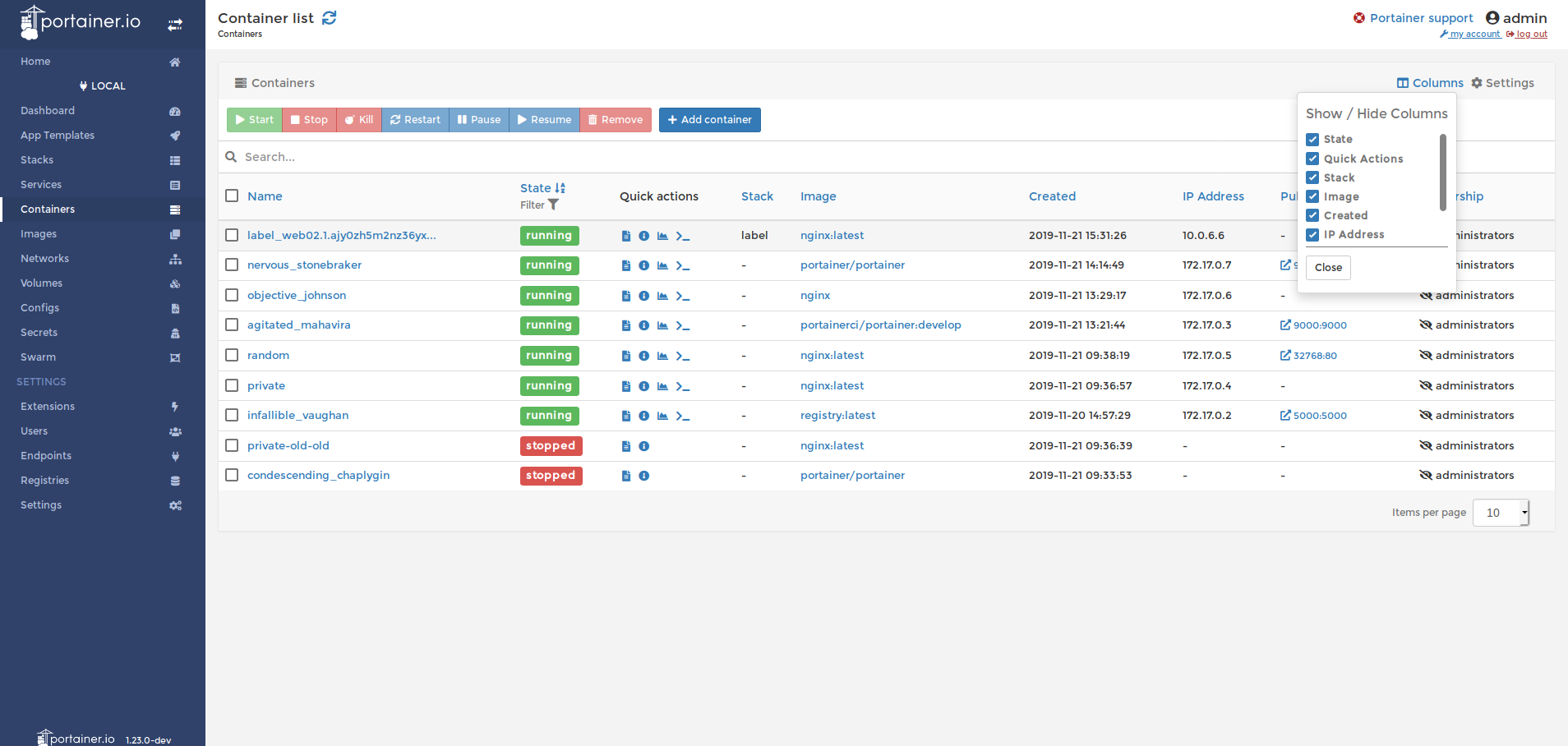Image resolution: width=1568 pixels, height=746 pixels.
Task: Click the Registries database icon in sidebar
Action: [175, 481]
